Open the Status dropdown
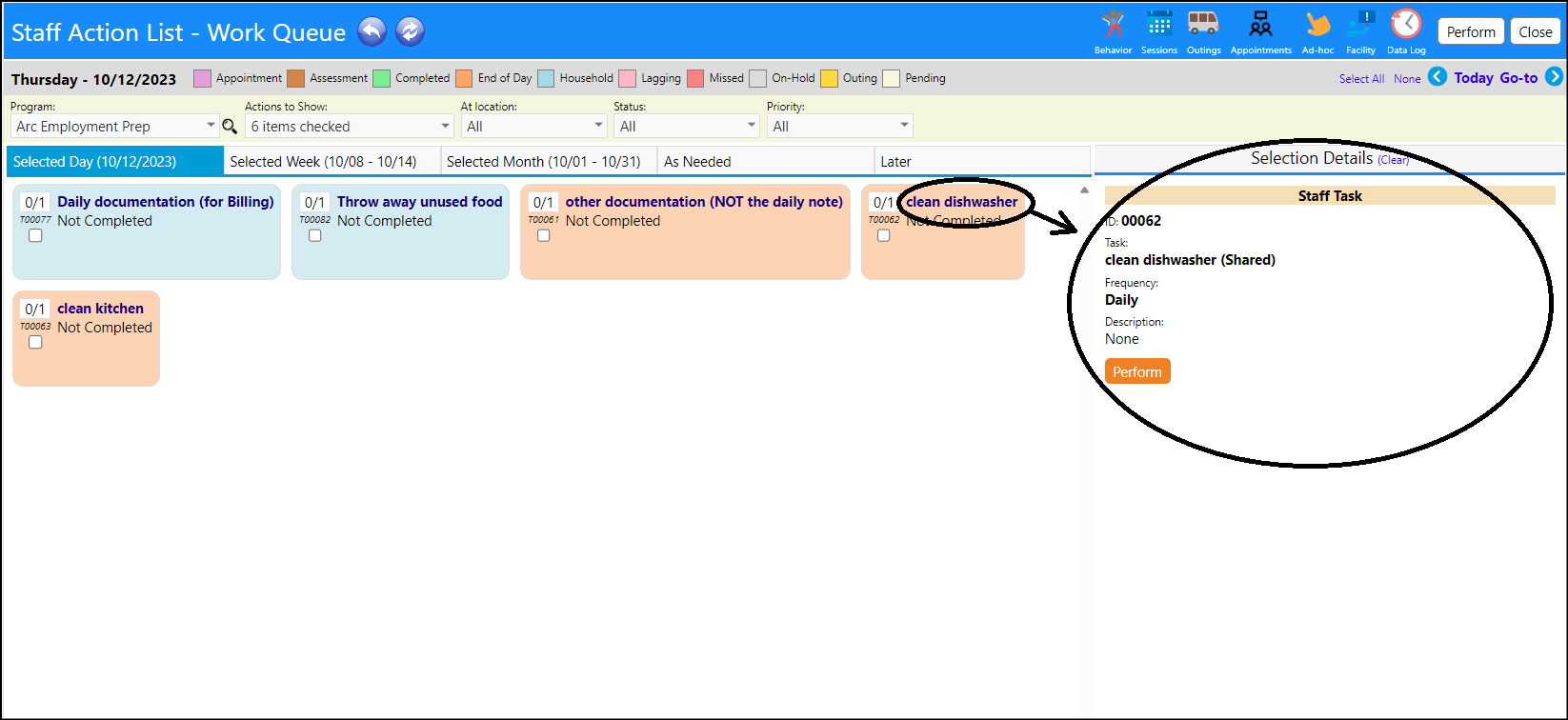This screenshot has width=1568, height=720. click(687, 126)
